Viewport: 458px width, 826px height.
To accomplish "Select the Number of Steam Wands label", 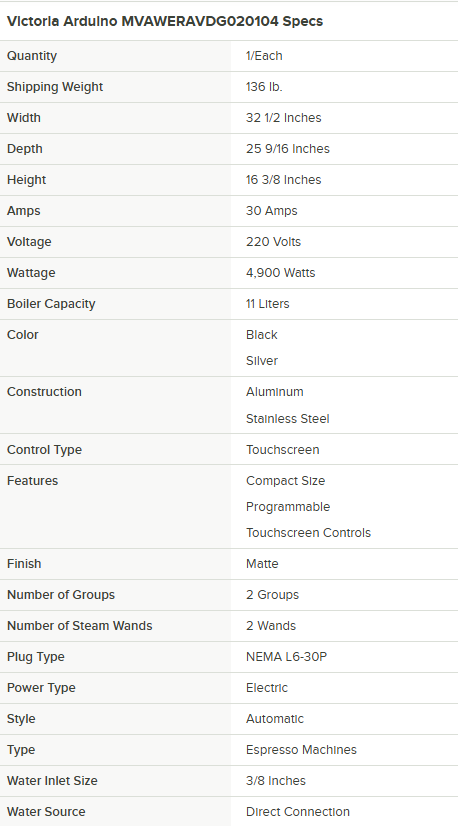I will tap(80, 626).
